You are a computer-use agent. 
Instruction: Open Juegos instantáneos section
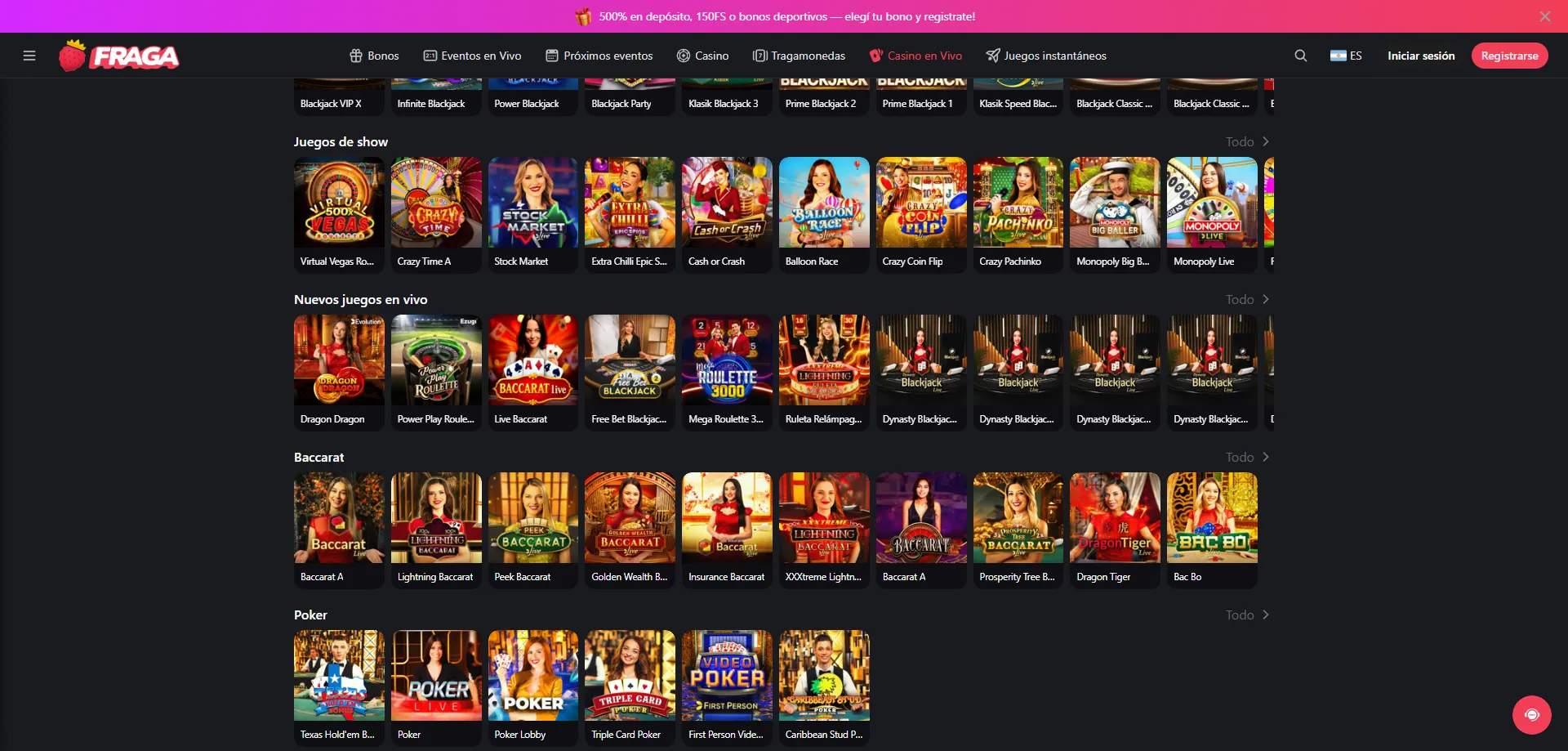[1046, 56]
